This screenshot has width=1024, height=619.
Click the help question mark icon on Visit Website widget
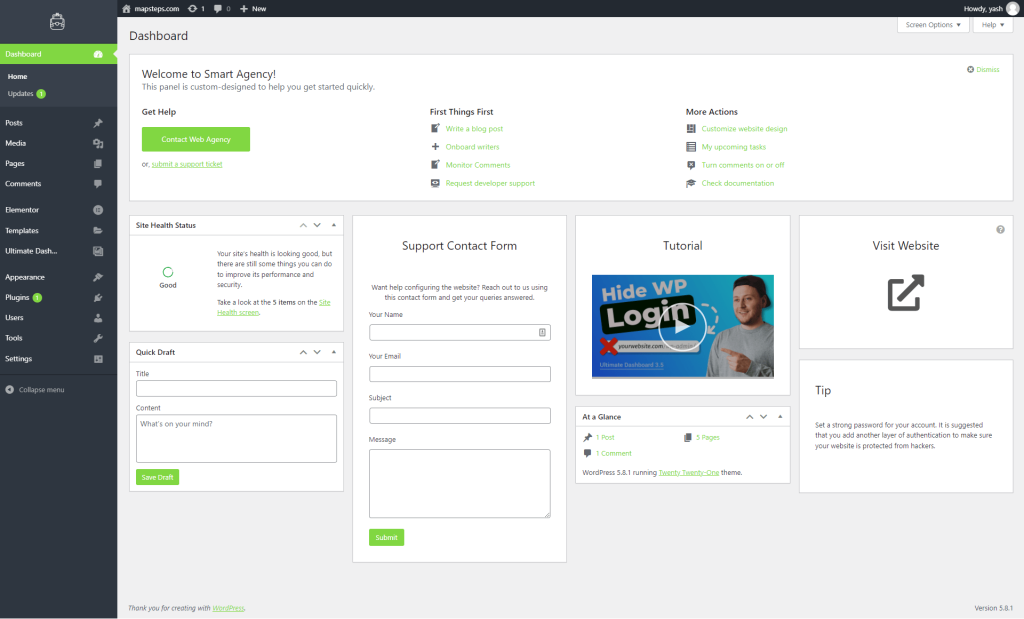click(1000, 230)
